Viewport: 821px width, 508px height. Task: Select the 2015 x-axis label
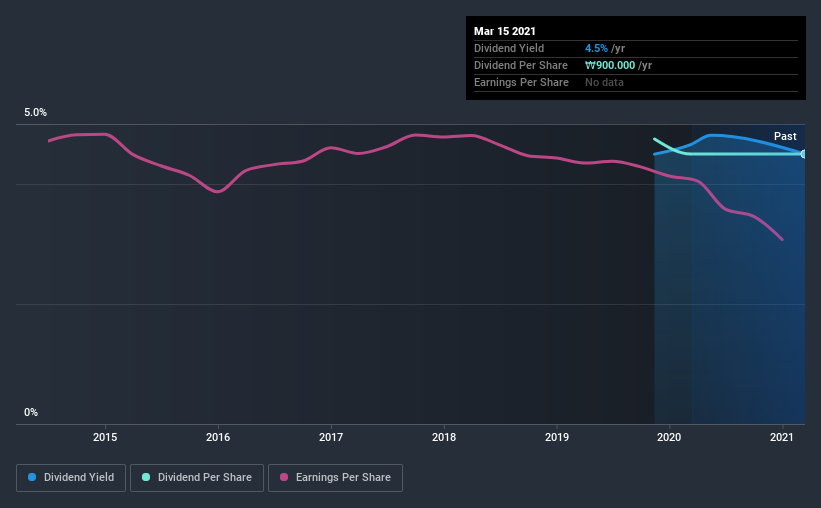pyautogui.click(x=105, y=437)
